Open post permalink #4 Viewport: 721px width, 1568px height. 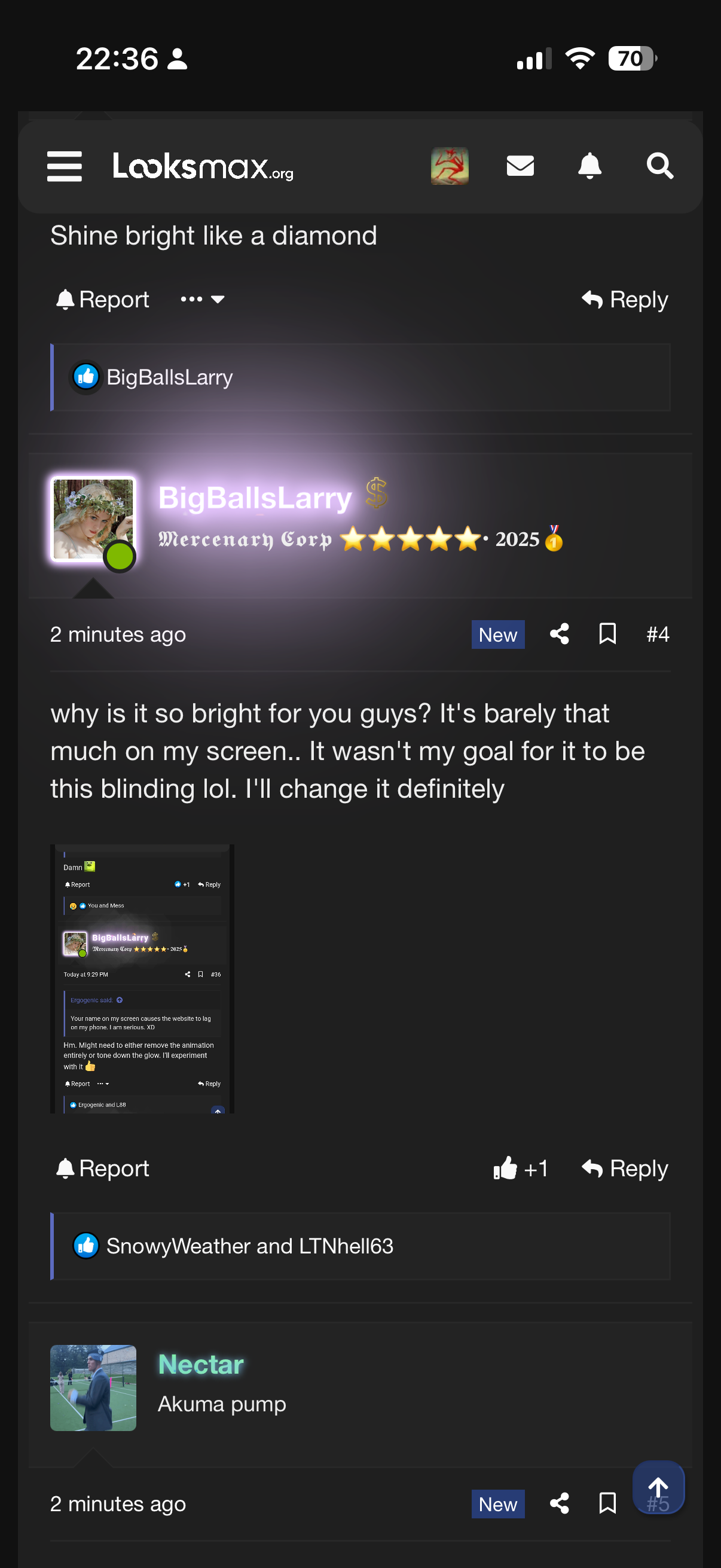point(658,634)
